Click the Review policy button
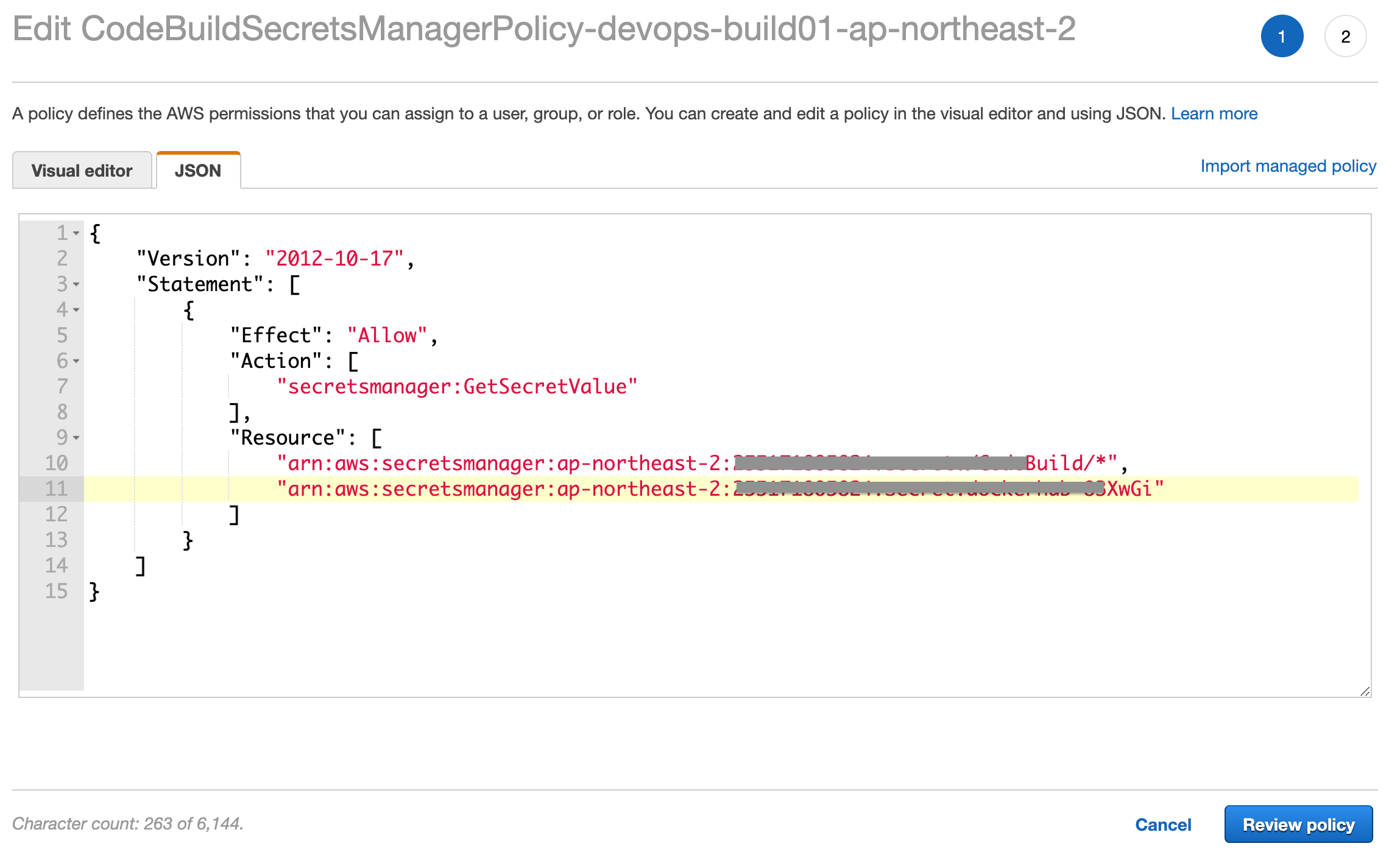The width and height of the screenshot is (1400, 849). point(1298,824)
